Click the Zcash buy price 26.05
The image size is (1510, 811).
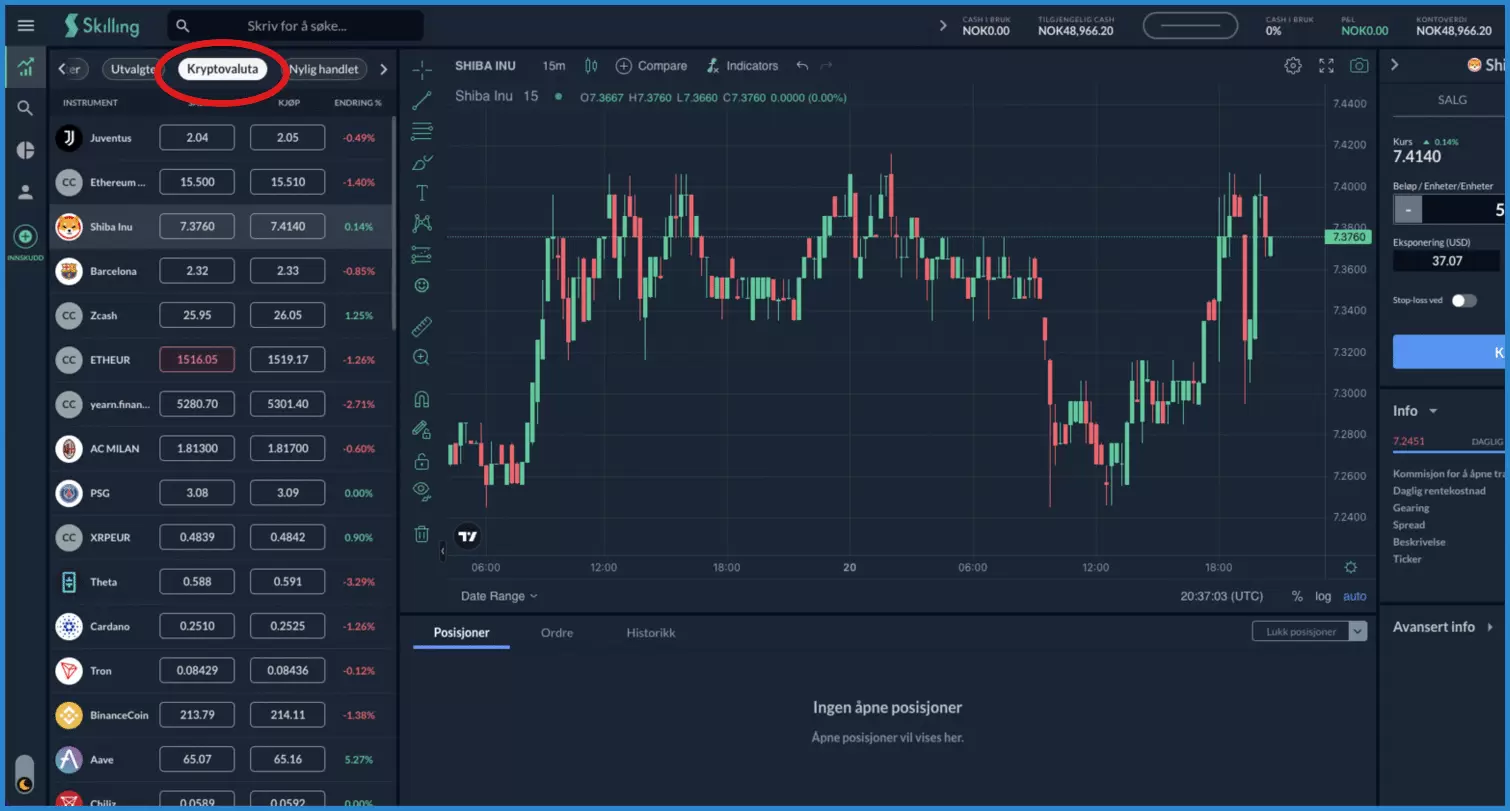pos(287,315)
